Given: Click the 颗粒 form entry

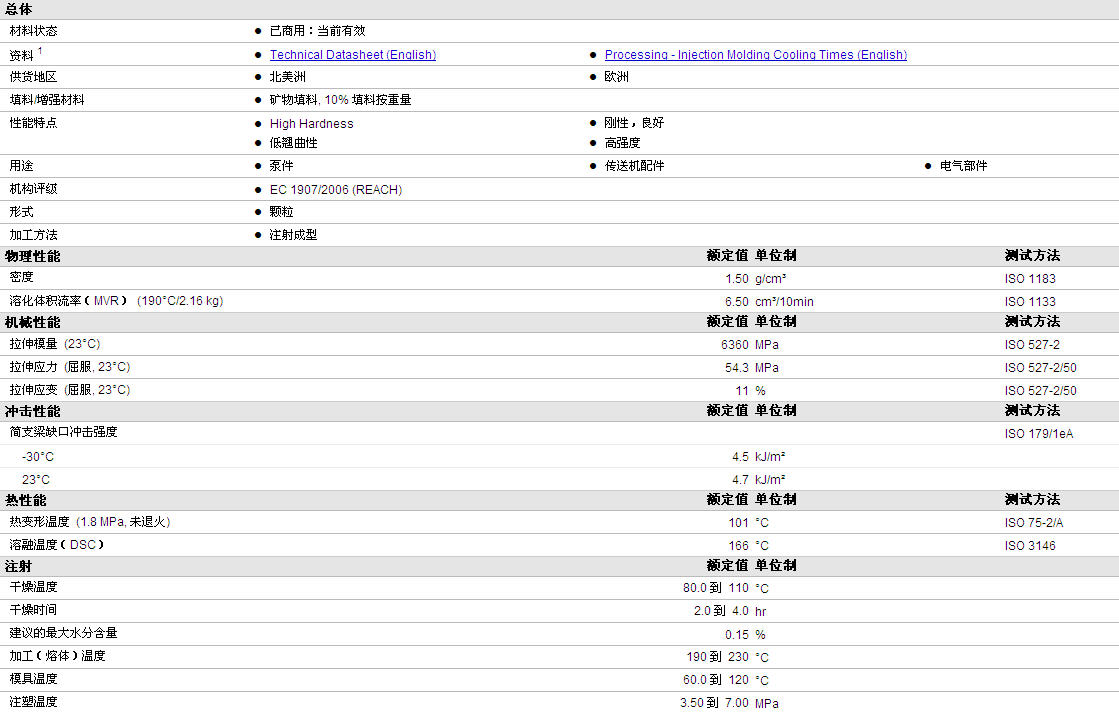Looking at the screenshot, I should click(x=281, y=212).
